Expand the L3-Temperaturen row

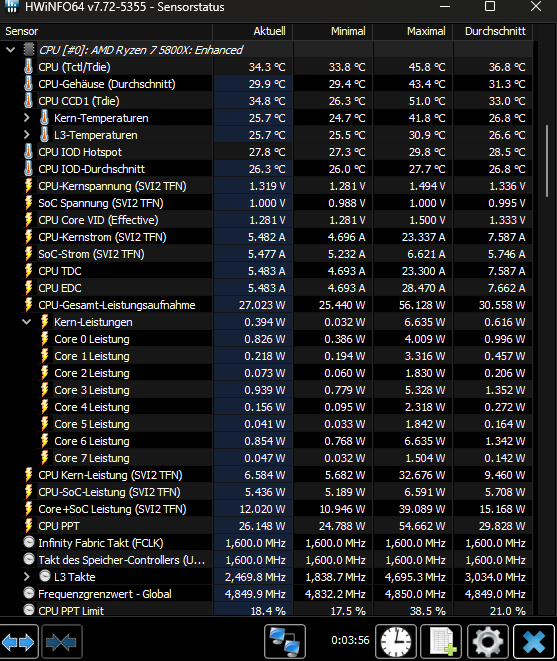tap(27, 135)
